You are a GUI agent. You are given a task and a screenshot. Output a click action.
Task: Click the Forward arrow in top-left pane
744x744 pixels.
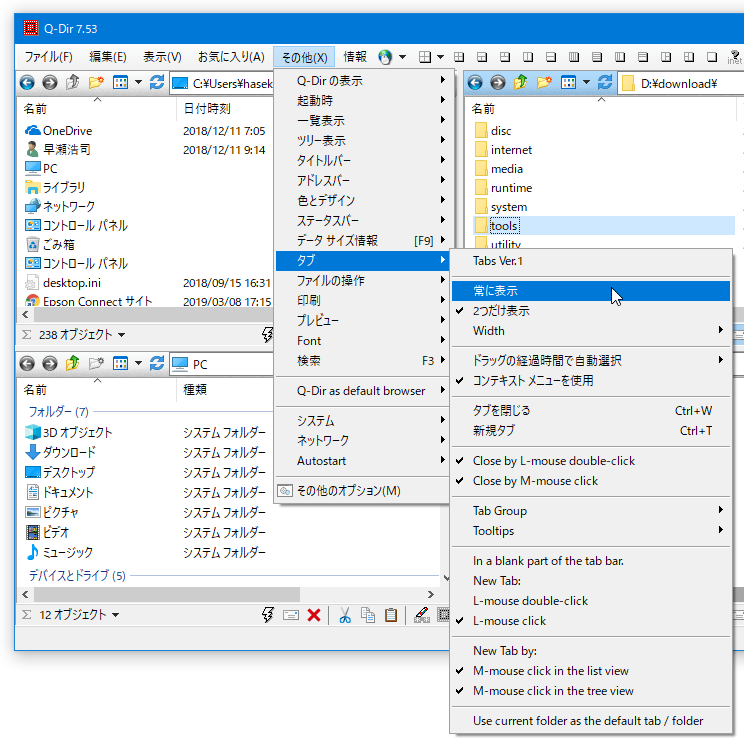49,83
